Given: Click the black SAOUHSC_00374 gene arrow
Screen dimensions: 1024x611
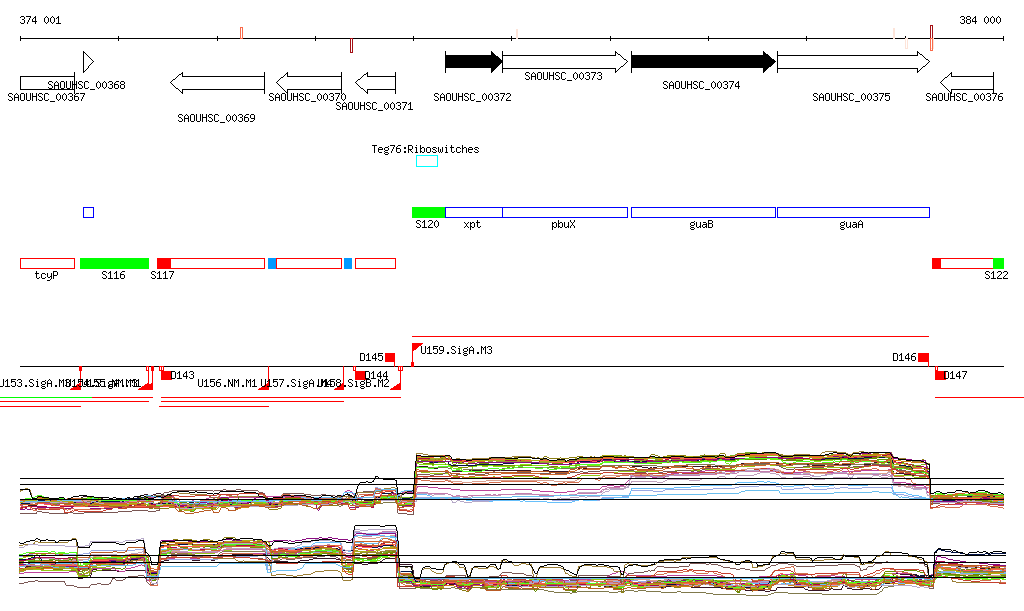Looking at the screenshot, I should coord(702,62).
